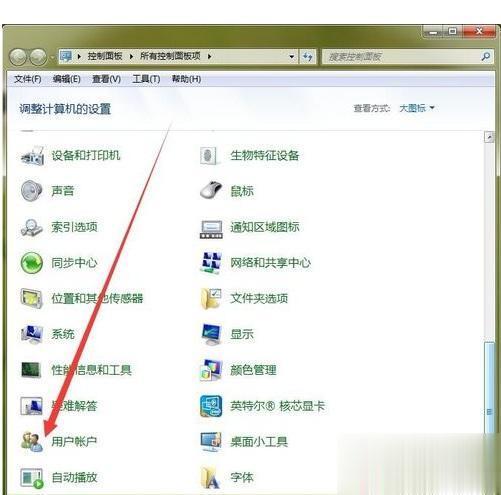
Task: Click the 所有控制面板项 breadcrumb
Action: pos(170,56)
